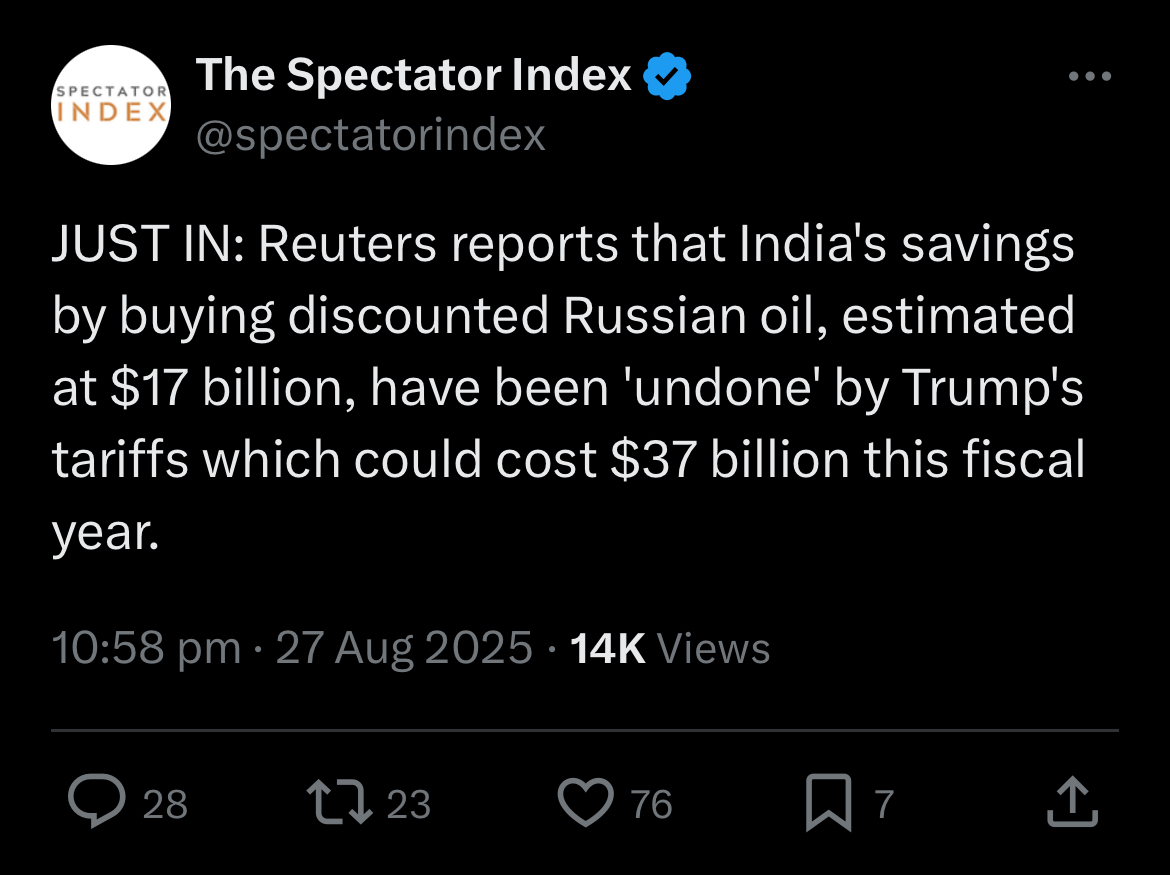Repost the tweet using the retweet icon
This screenshot has height=875, width=1170.
pyautogui.click(x=339, y=803)
